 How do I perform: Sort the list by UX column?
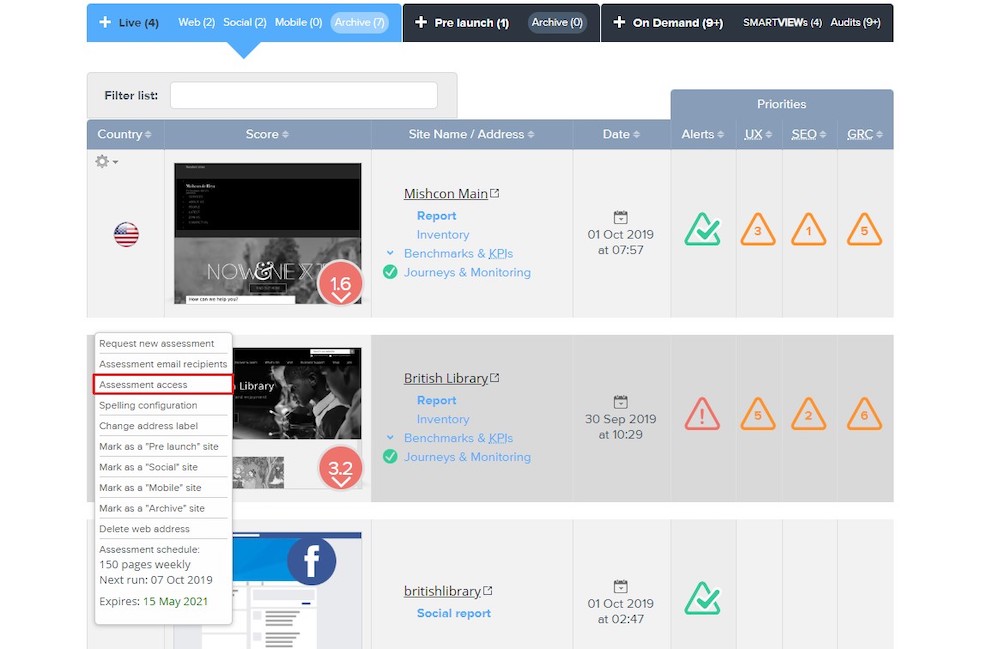point(759,134)
